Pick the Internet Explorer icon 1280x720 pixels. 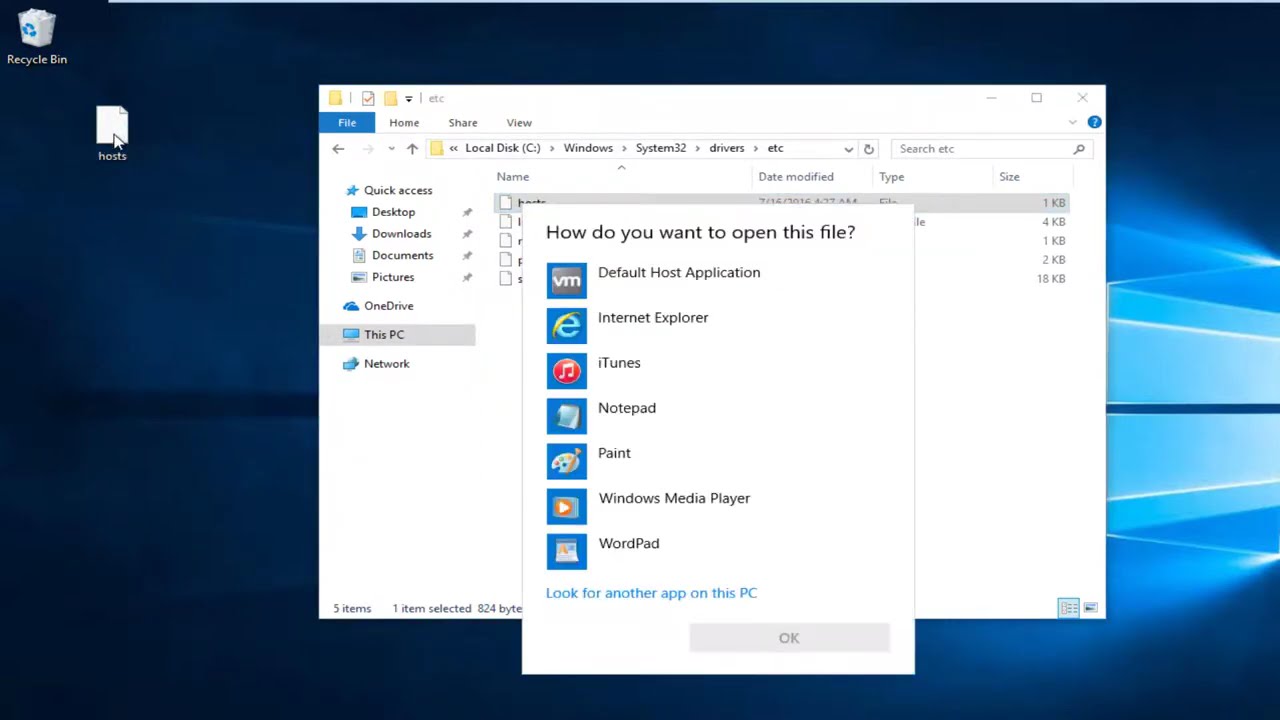coord(567,325)
